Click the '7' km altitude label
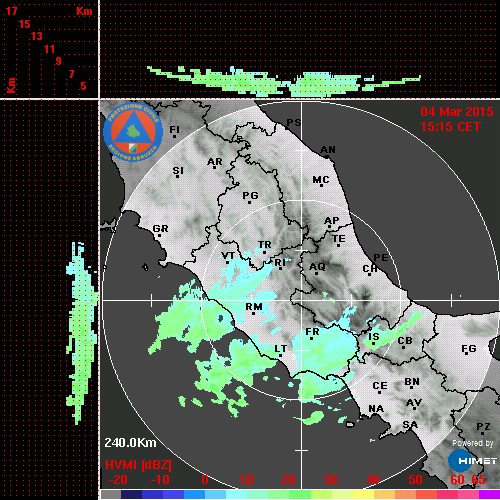The height and width of the screenshot is (500, 500). coord(71,74)
